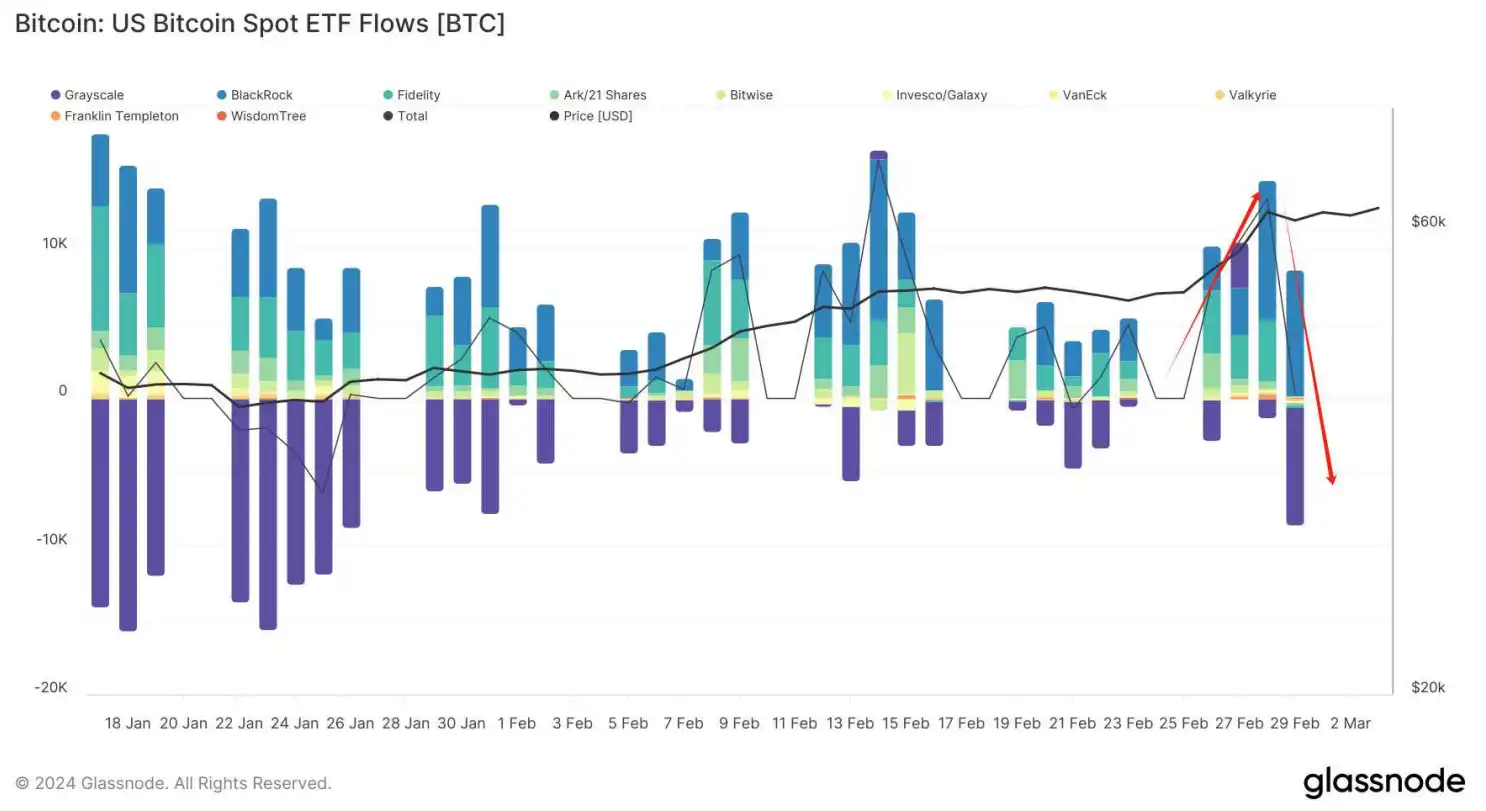This screenshot has width=1486, height=811.
Task: Click the VanEck legend entry
Action: pyautogui.click(x=1077, y=95)
